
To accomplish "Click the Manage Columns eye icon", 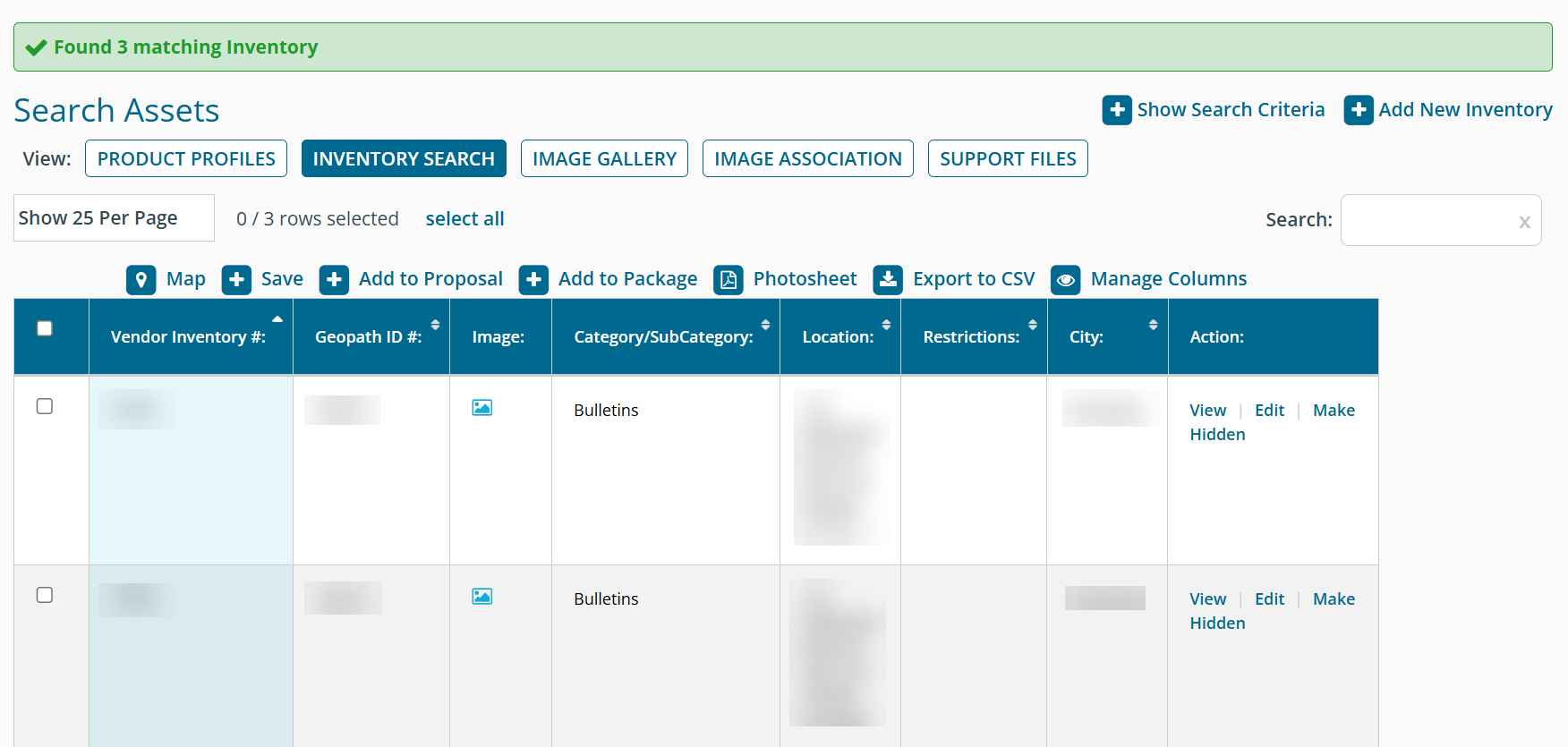I will (1066, 280).
